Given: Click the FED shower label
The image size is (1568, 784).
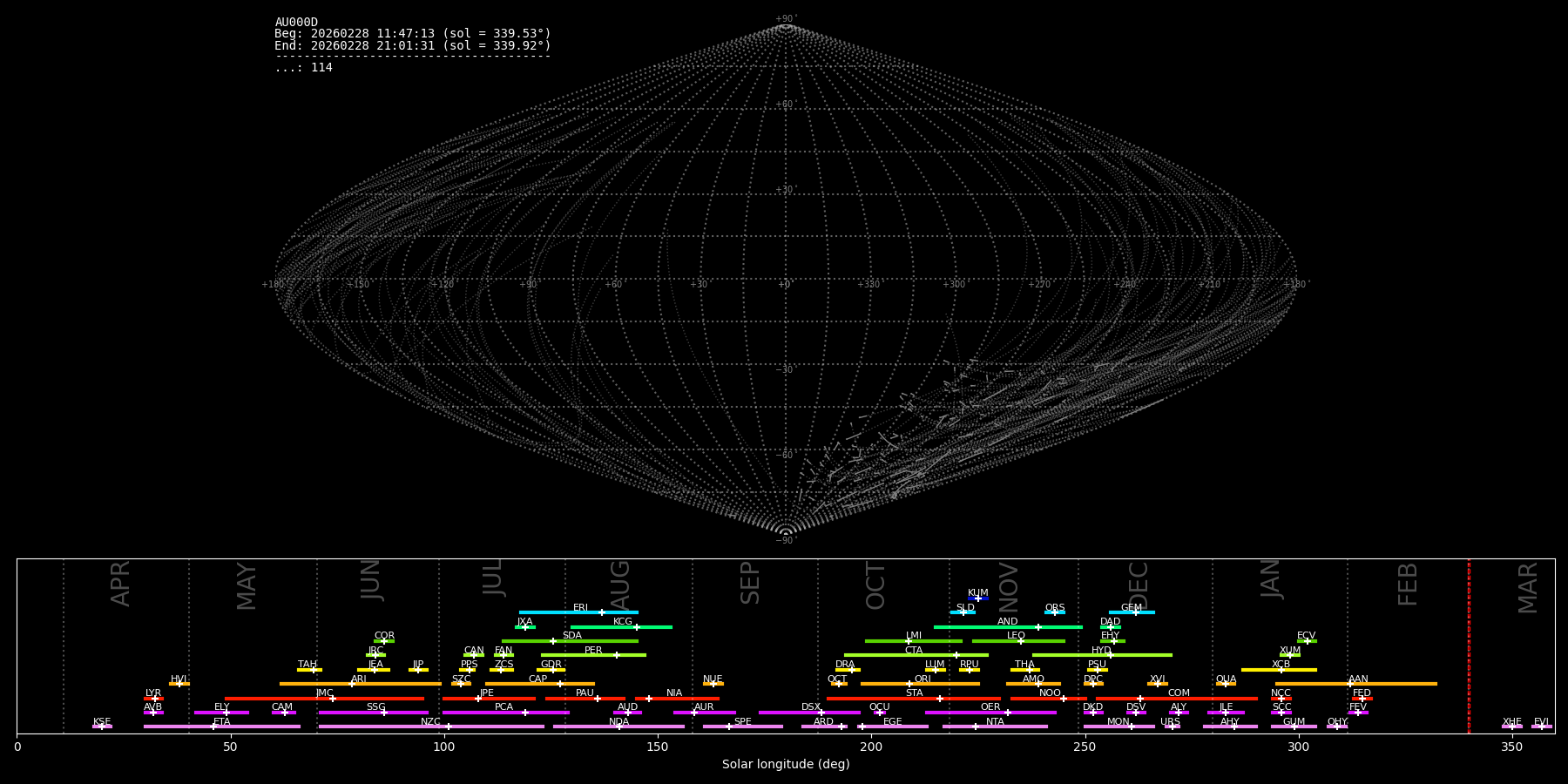Looking at the screenshot, I should [x=1362, y=693].
